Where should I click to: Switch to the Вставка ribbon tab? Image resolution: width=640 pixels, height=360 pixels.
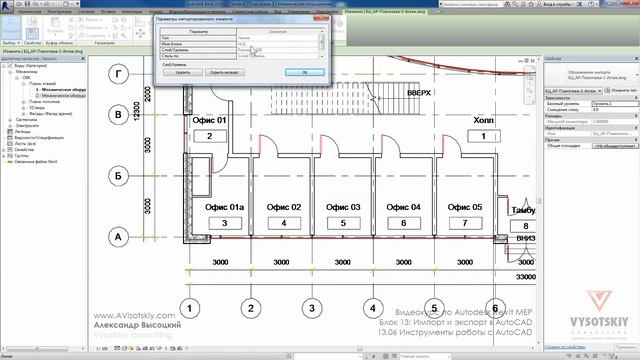pyautogui.click(x=108, y=11)
